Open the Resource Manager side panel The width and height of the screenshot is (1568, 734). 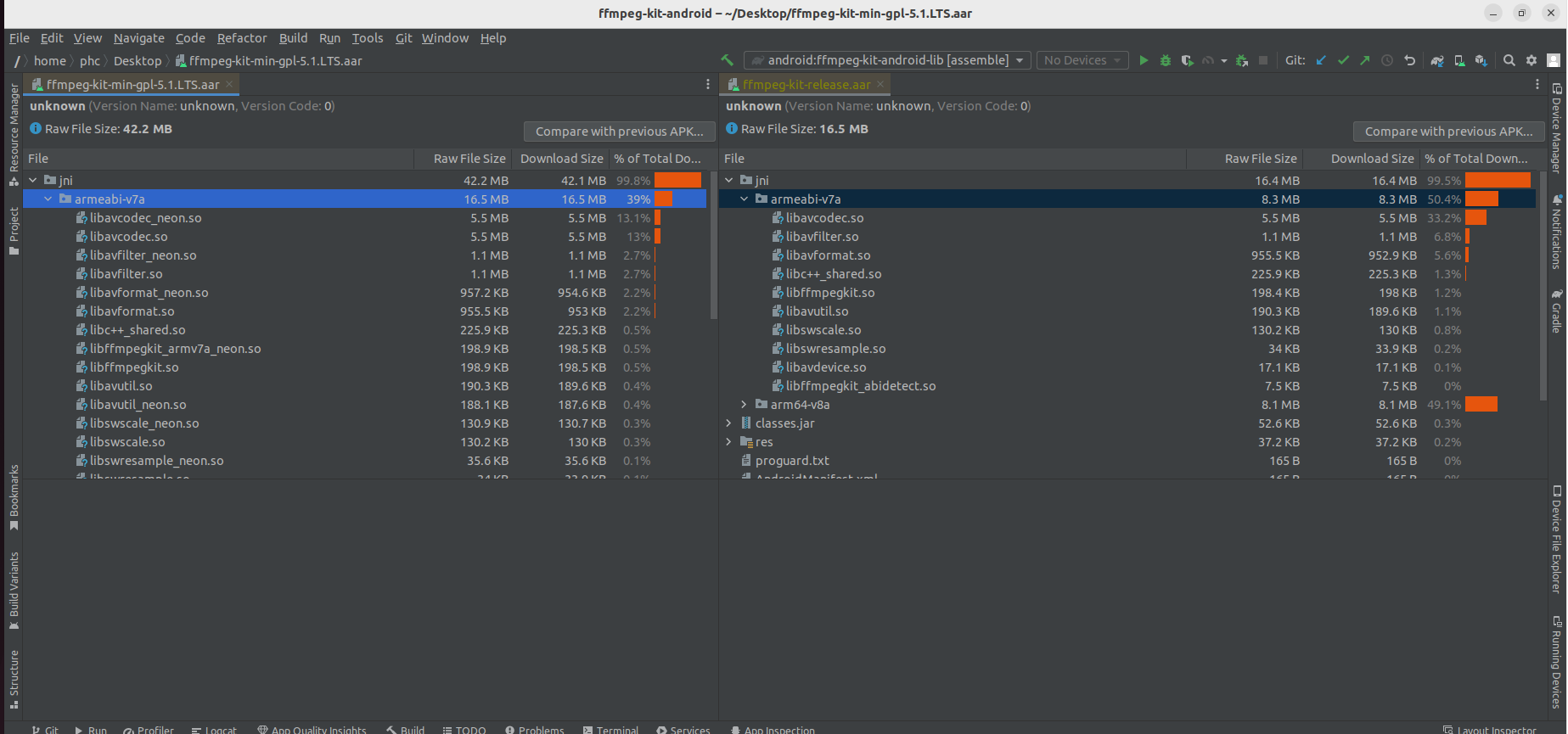pos(14,134)
